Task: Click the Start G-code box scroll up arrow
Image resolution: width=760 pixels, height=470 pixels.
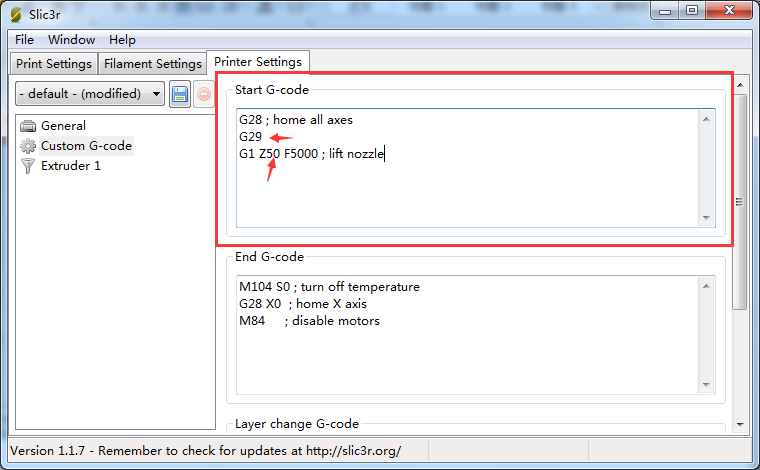Action: 706,119
